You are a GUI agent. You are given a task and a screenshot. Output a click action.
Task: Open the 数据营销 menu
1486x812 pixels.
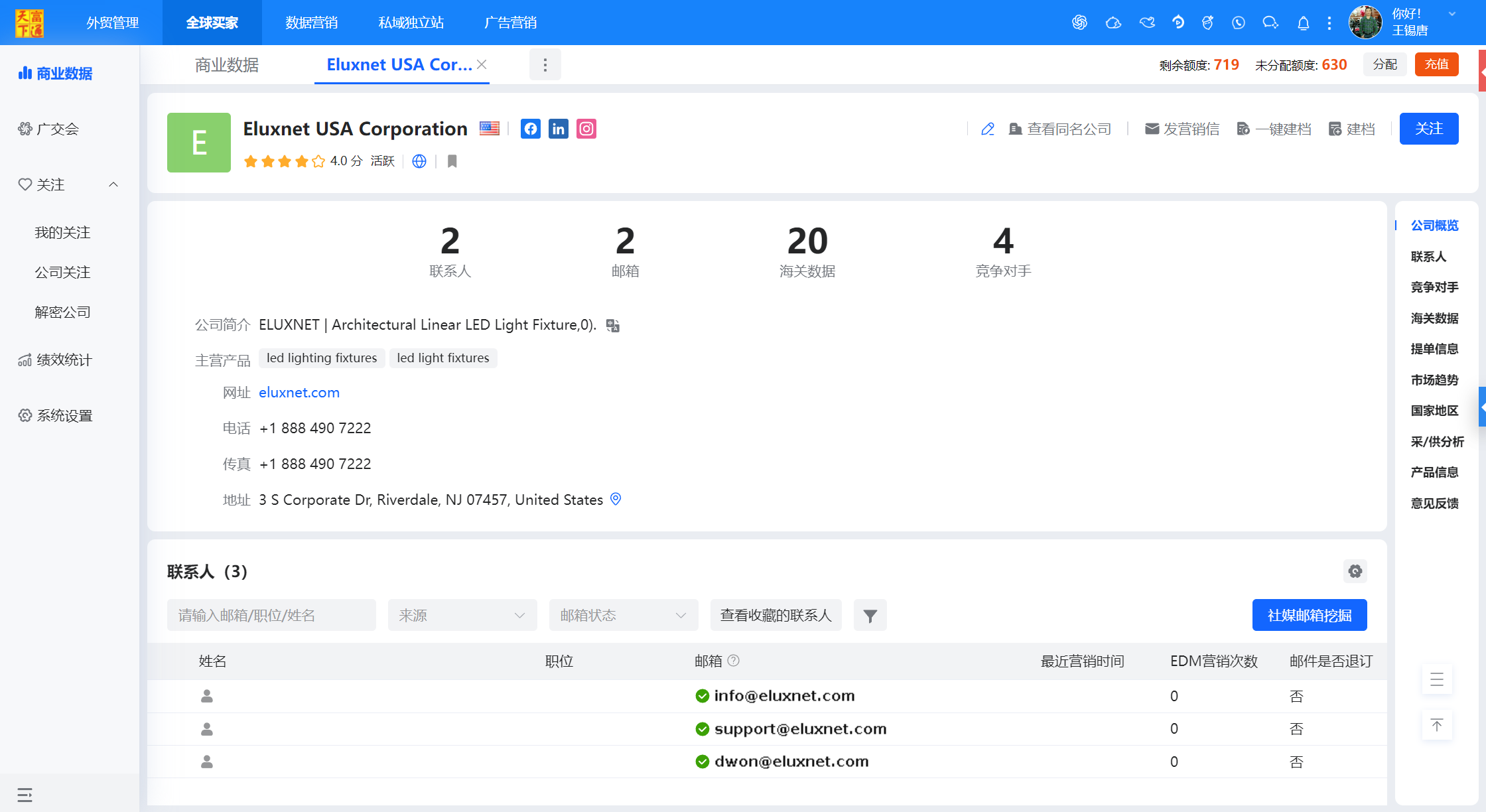click(x=312, y=23)
